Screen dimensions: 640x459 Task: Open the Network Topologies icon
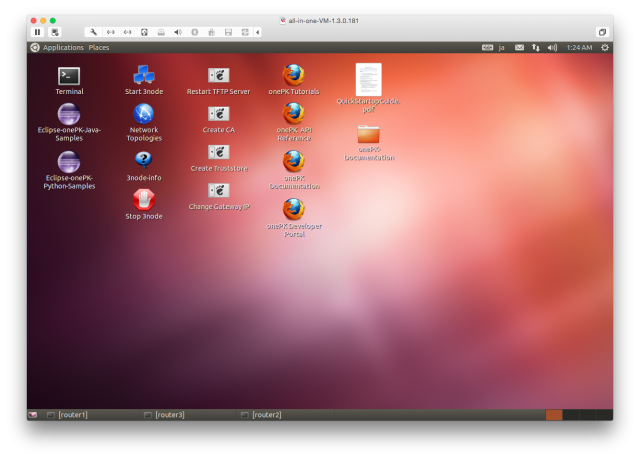(144, 114)
